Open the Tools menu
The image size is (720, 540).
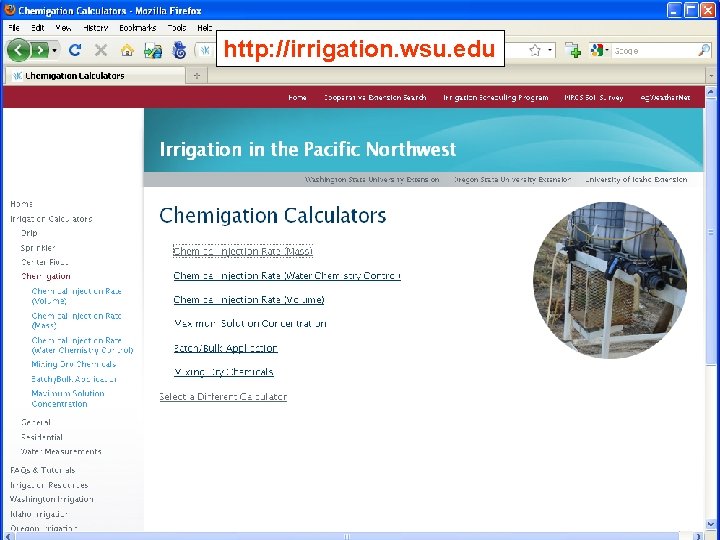point(177,28)
